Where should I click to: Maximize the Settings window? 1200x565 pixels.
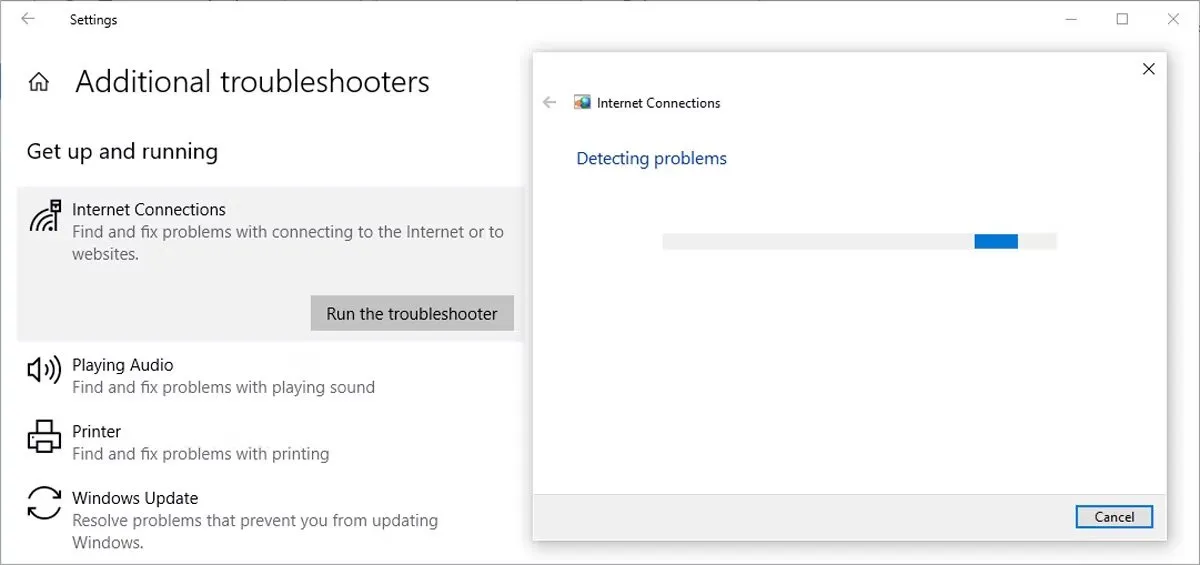1122,19
